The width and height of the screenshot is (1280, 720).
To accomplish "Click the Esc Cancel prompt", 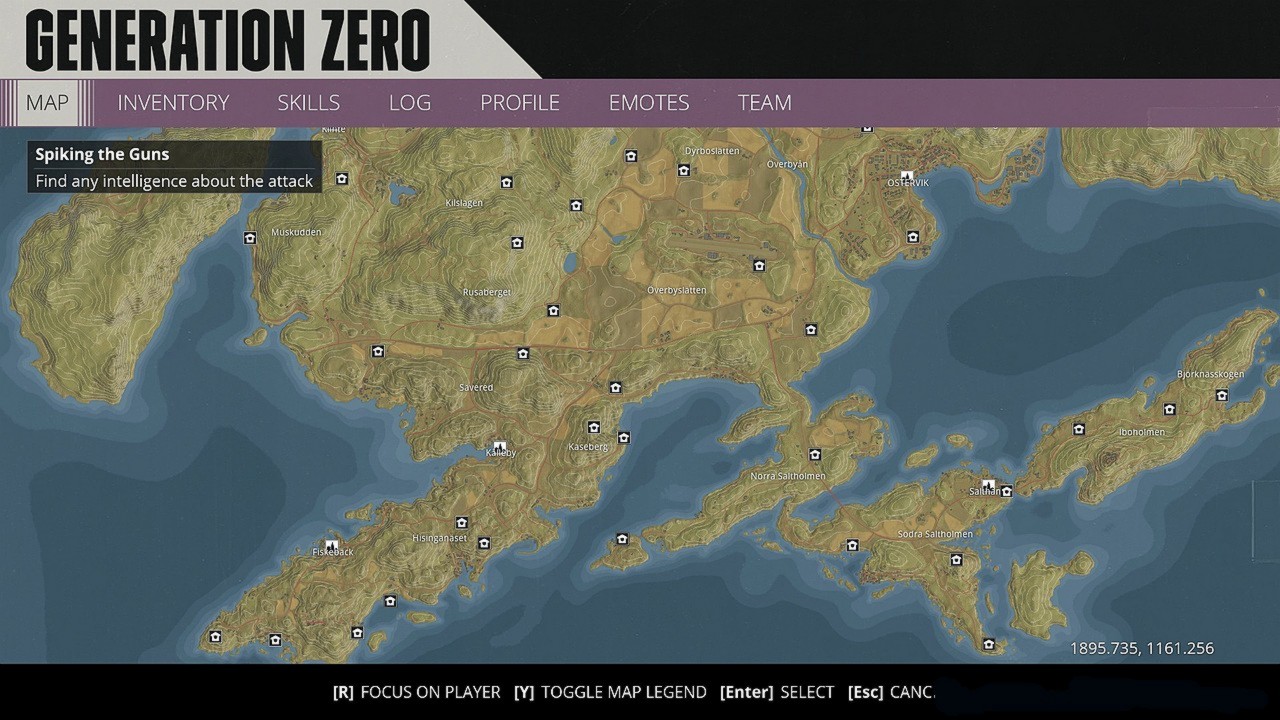I will 891,692.
